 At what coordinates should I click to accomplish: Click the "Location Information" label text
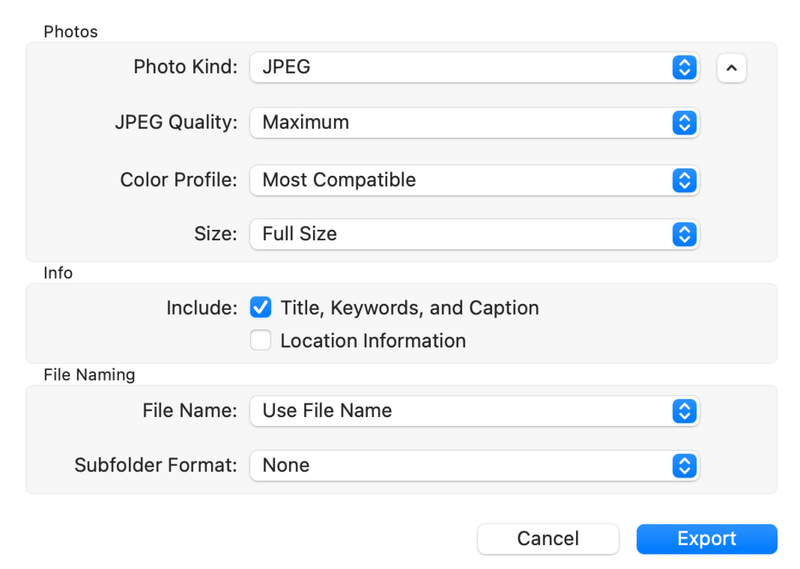tap(373, 341)
